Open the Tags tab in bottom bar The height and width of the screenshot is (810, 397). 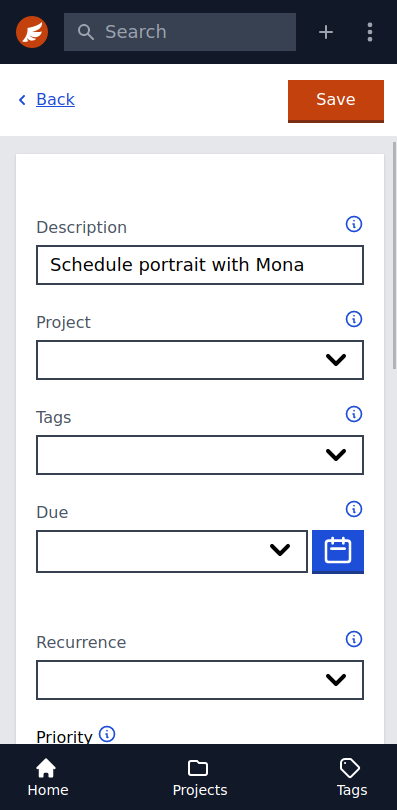[x=352, y=777]
